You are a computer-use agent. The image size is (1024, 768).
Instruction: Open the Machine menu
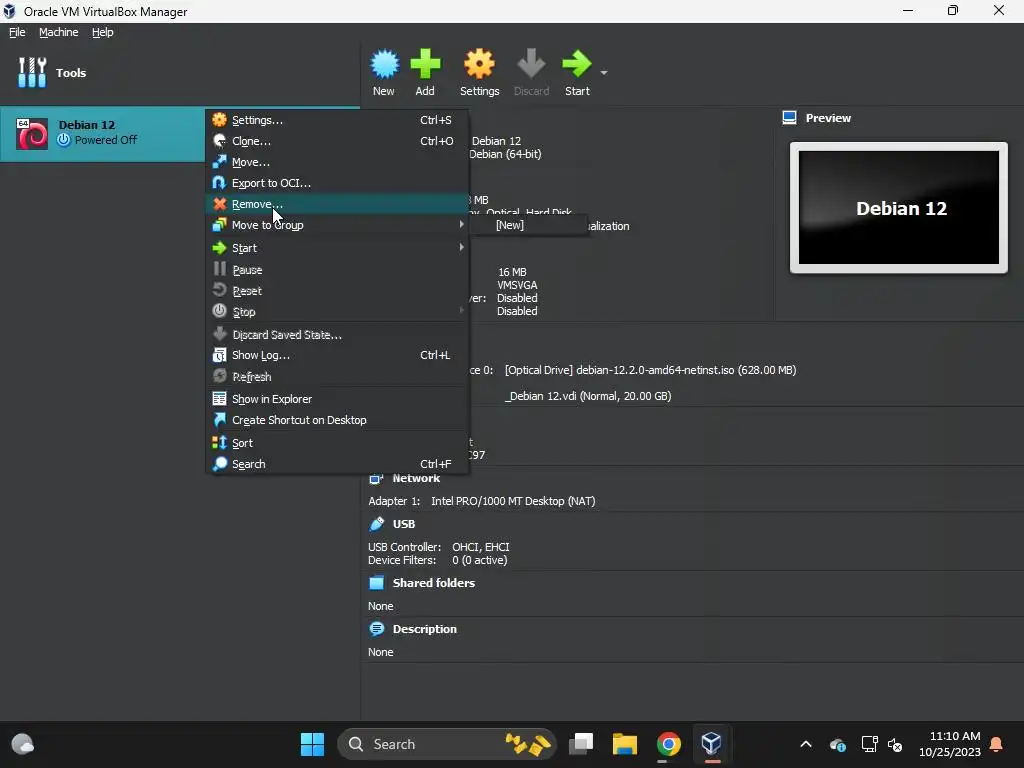pyautogui.click(x=59, y=32)
